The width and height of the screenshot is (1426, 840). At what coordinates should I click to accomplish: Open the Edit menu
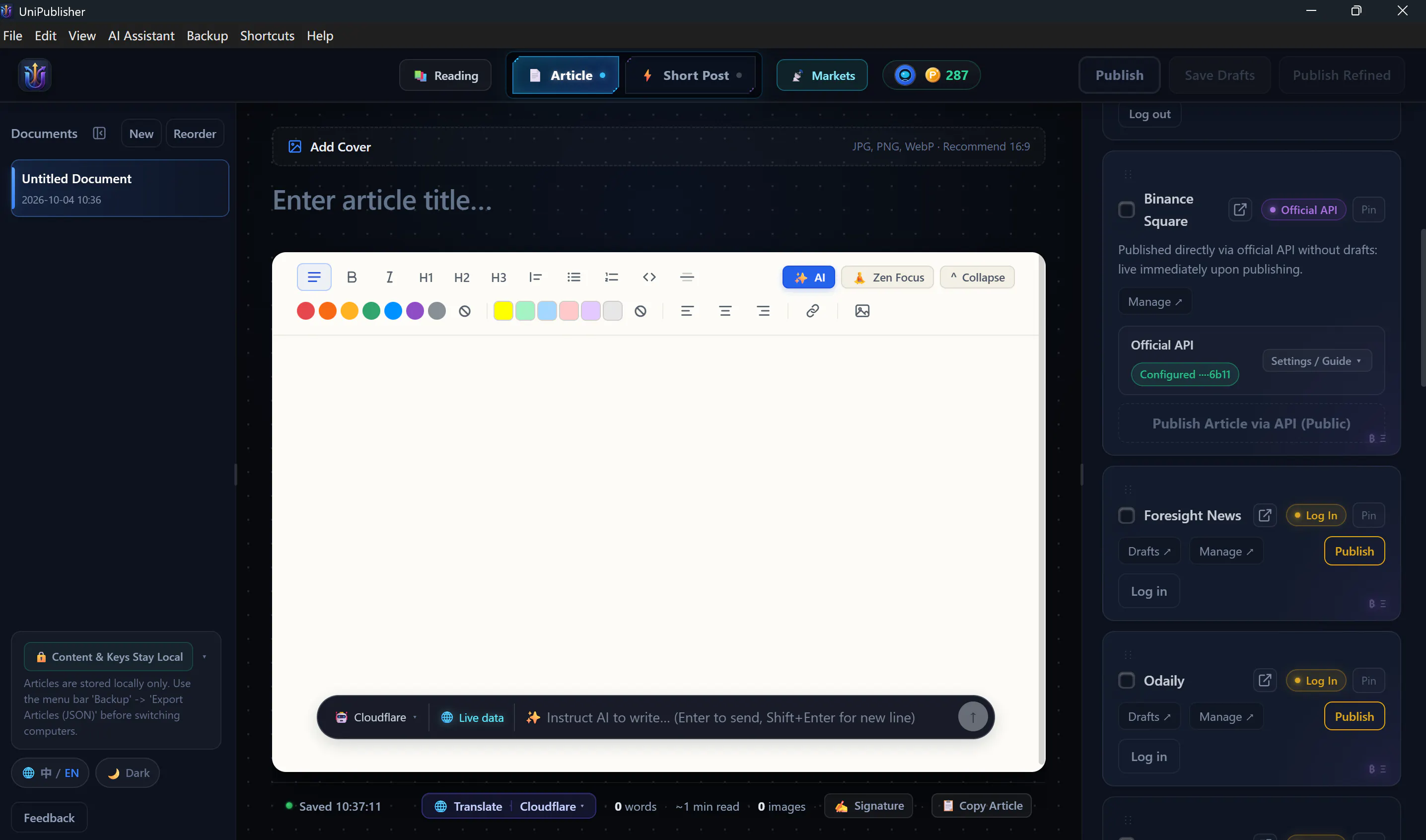pyautogui.click(x=45, y=36)
